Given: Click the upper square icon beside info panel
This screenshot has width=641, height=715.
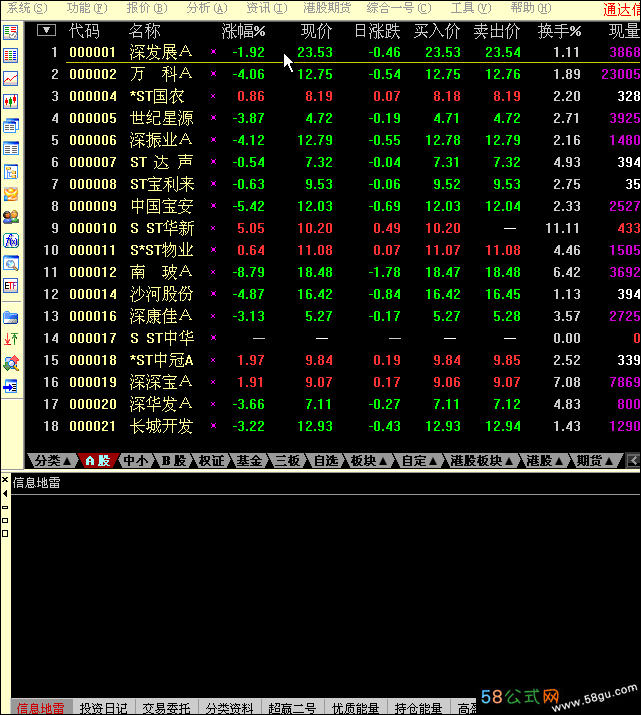Looking at the screenshot, I should [5, 520].
